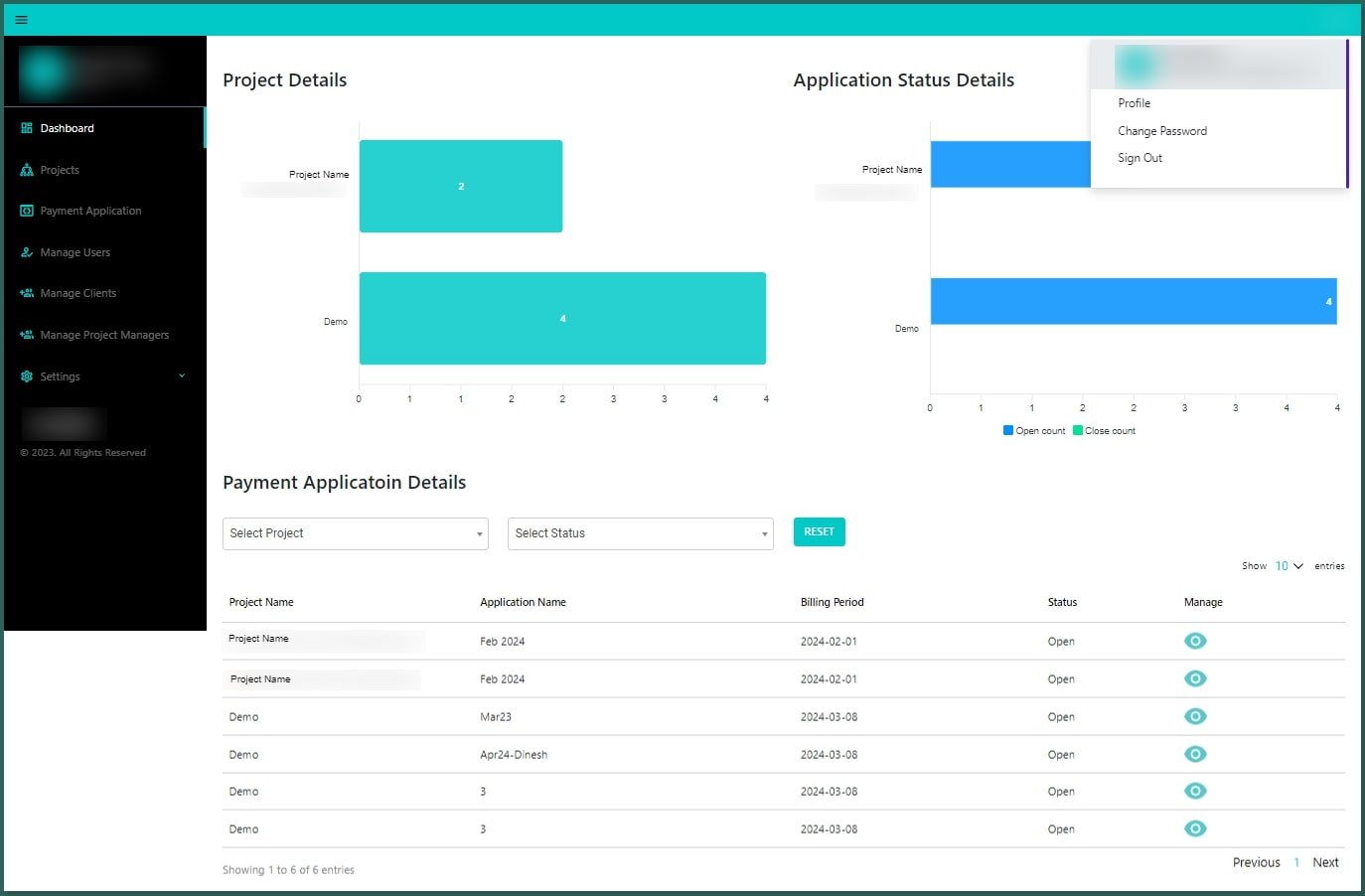Screen dimensions: 1365x896
Task: Toggle the Close count legend swatch
Action: tap(1079, 430)
